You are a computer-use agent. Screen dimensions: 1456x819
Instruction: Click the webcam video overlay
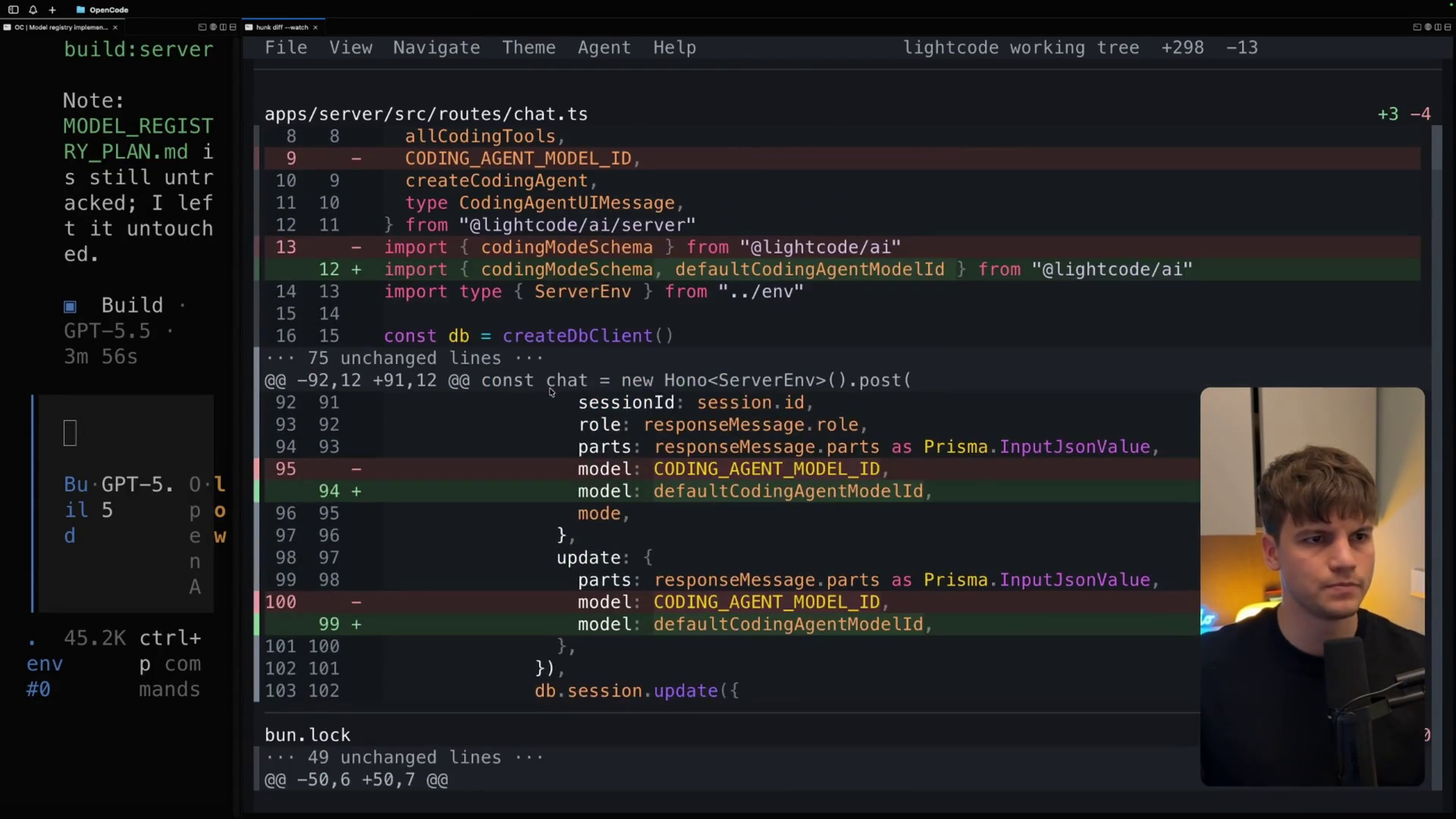point(1312,586)
